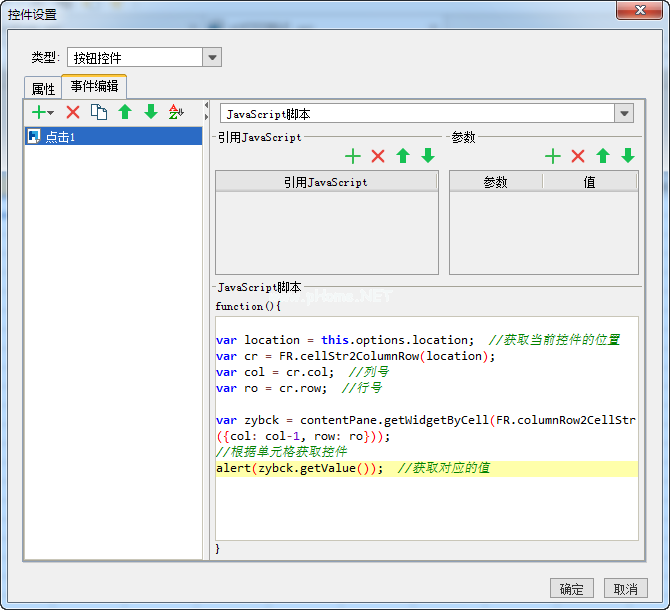Sort events alphabetically with A-Z icon

click(x=177, y=112)
